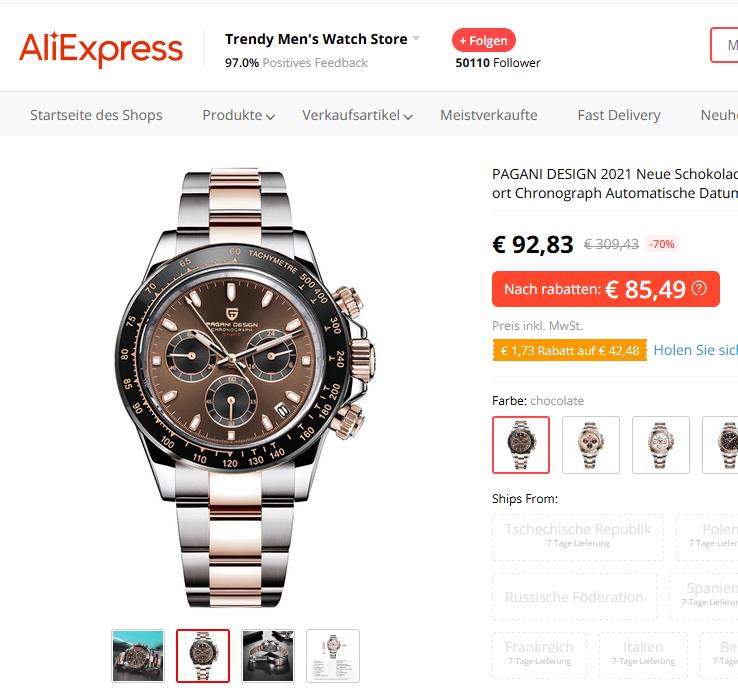Screen dimensions: 738x695
Task: Go to Startseite des Shops
Action: [x=96, y=115]
